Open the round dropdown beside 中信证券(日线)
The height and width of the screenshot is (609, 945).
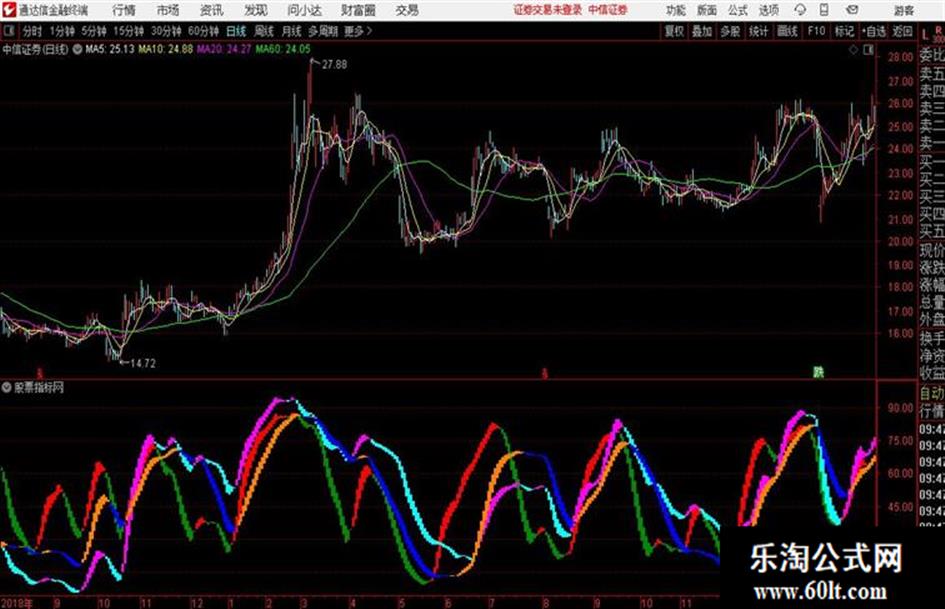click(x=77, y=49)
